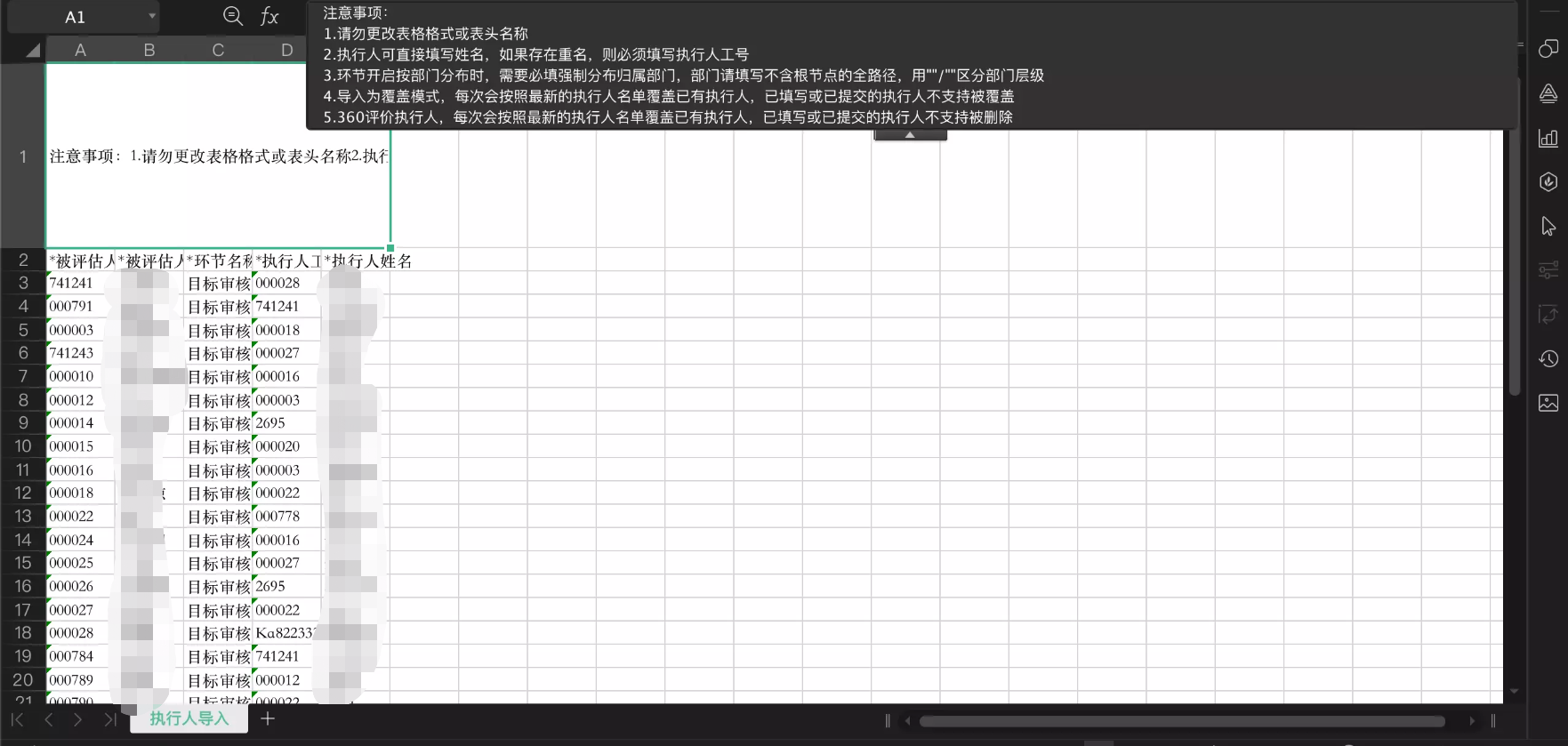Select cell A10 with value 000015
Image resolution: width=1568 pixels, height=746 pixels.
pyautogui.click(x=81, y=446)
